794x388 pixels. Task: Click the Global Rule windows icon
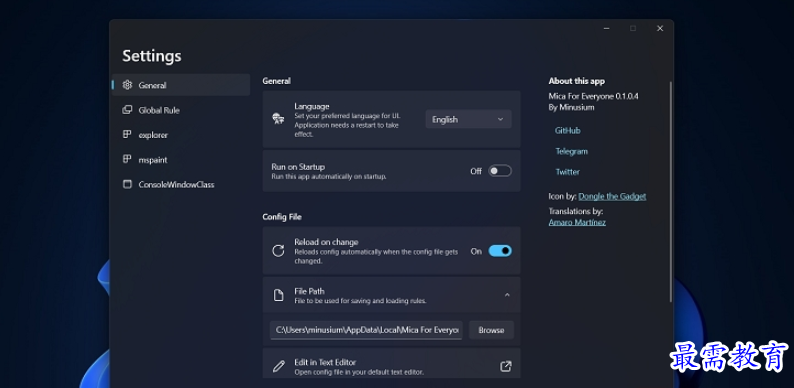127,110
